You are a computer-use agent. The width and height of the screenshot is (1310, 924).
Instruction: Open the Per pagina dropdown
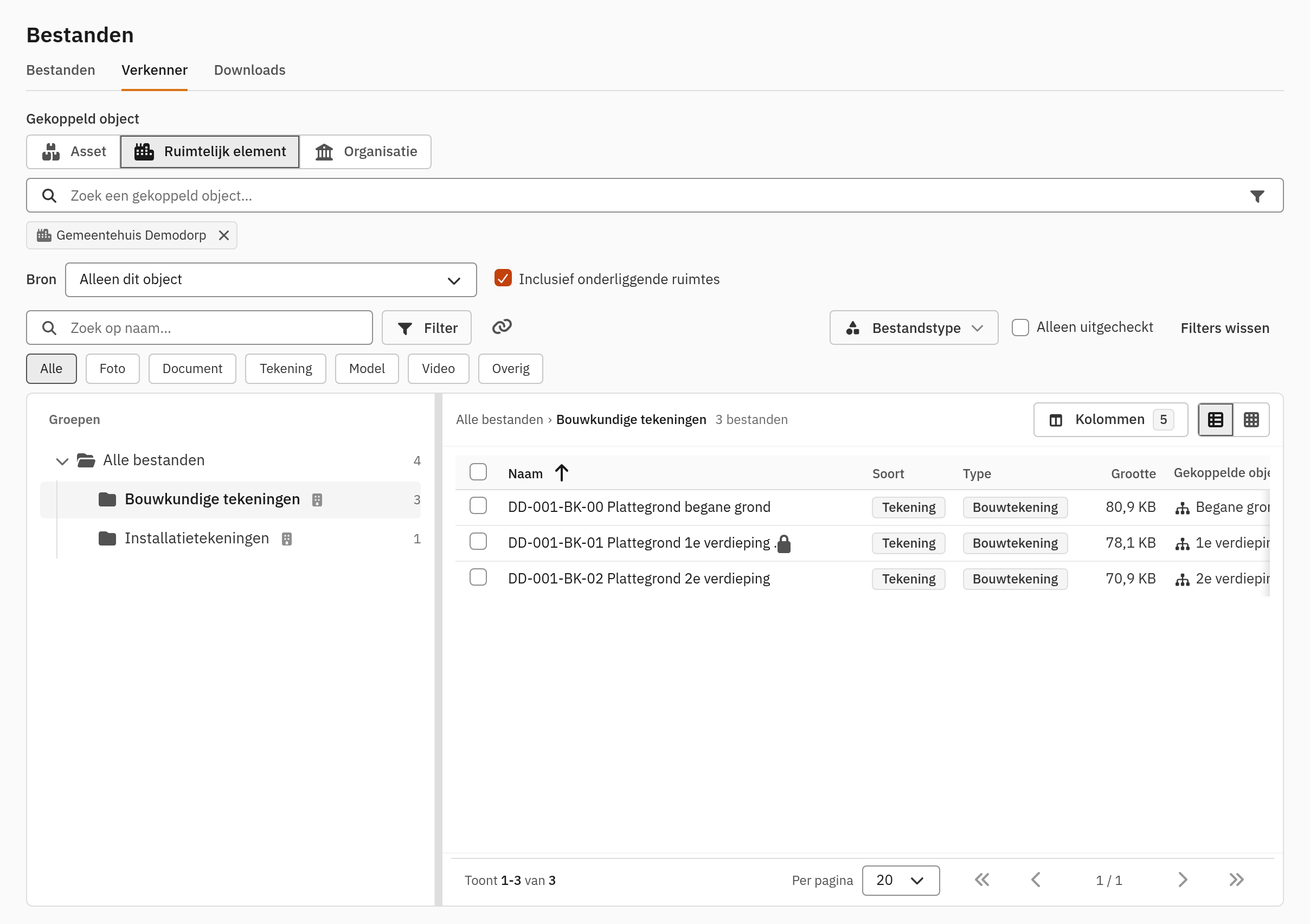(900, 880)
